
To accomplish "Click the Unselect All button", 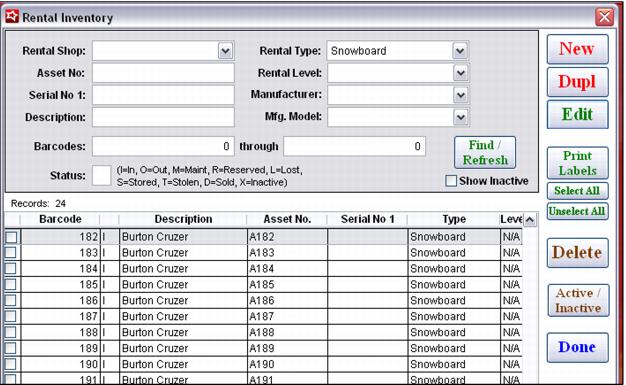I will pyautogui.click(x=577, y=211).
